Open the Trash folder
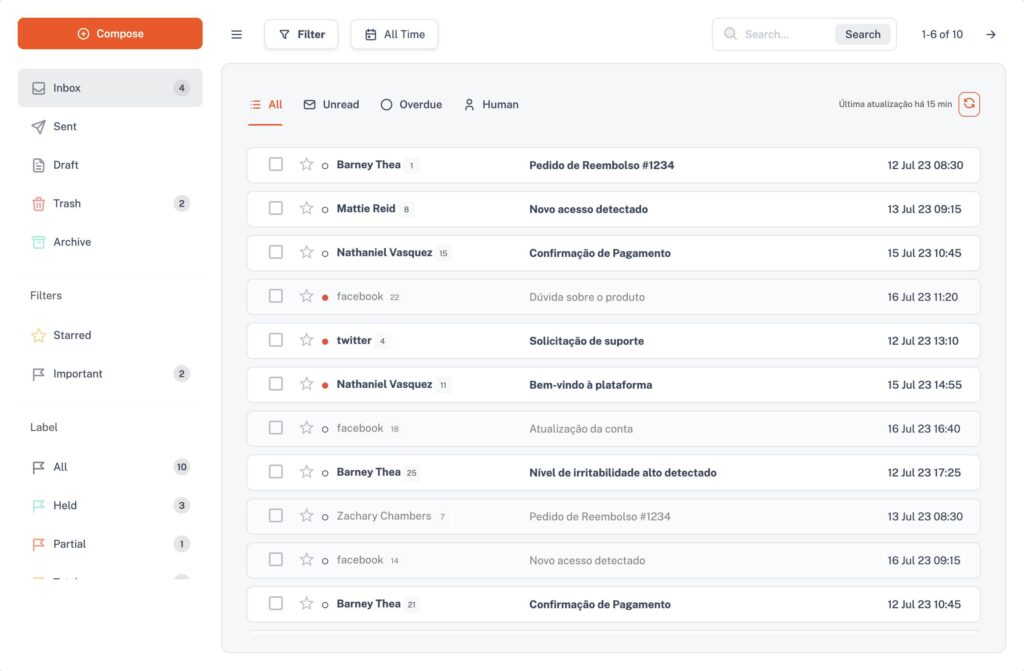 pyautogui.click(x=67, y=203)
